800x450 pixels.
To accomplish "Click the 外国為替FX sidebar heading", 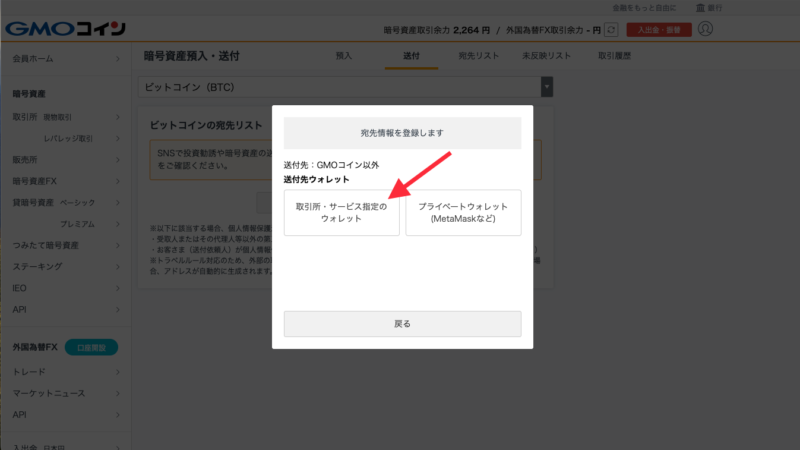I will 35,347.
